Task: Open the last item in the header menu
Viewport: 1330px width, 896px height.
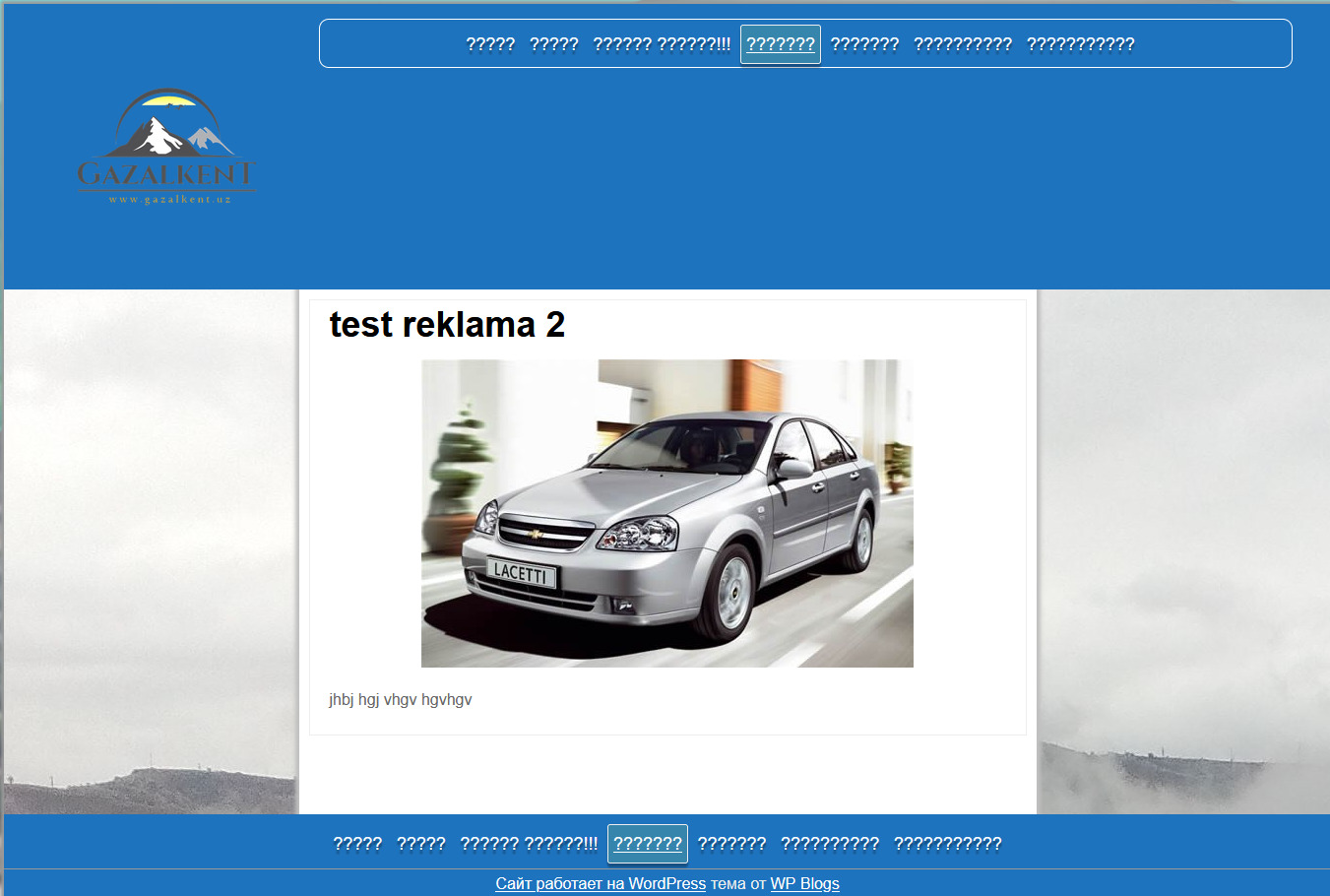Action: point(1080,44)
